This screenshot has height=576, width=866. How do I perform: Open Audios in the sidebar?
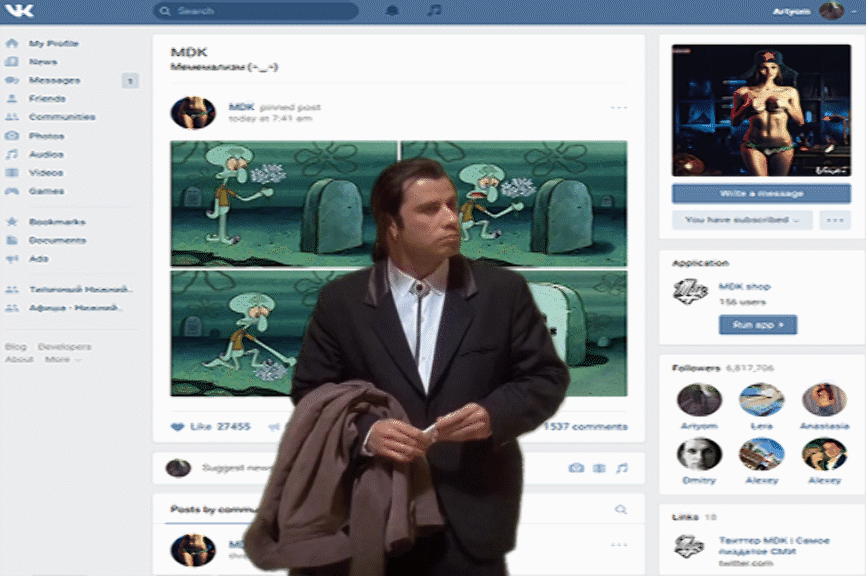[46, 154]
